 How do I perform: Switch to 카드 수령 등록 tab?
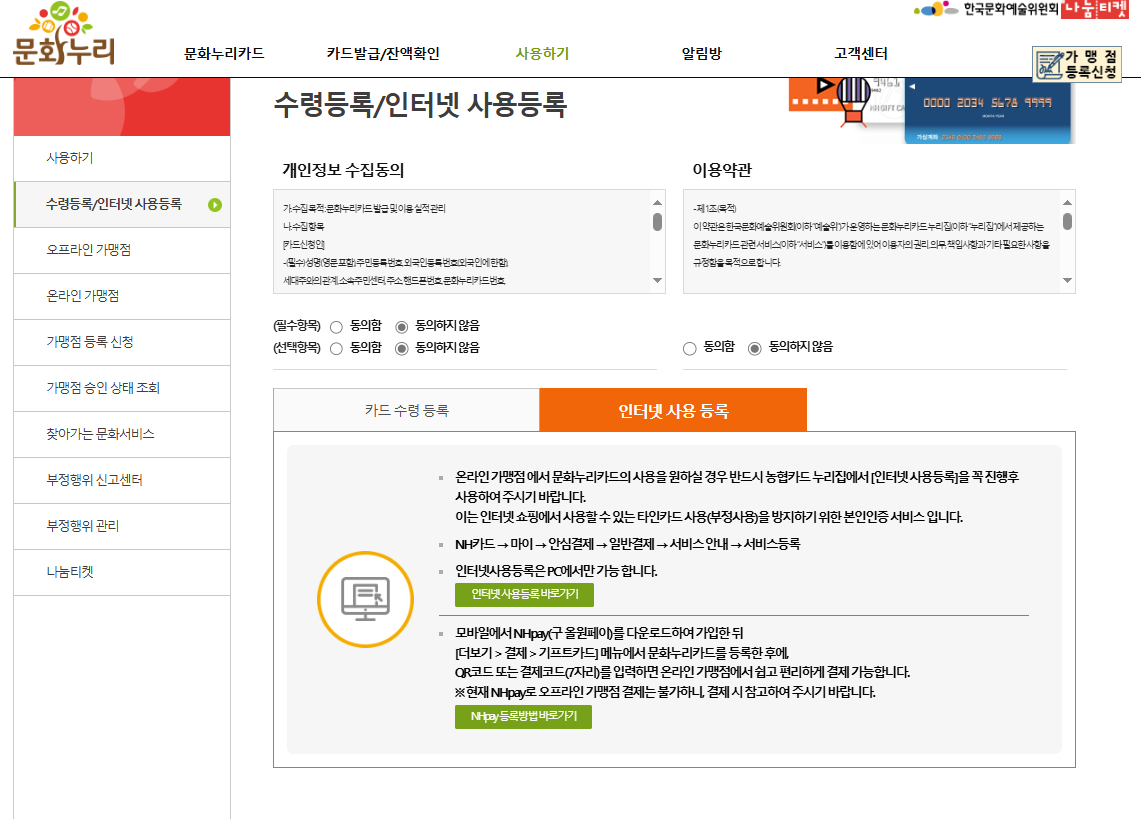coord(406,410)
